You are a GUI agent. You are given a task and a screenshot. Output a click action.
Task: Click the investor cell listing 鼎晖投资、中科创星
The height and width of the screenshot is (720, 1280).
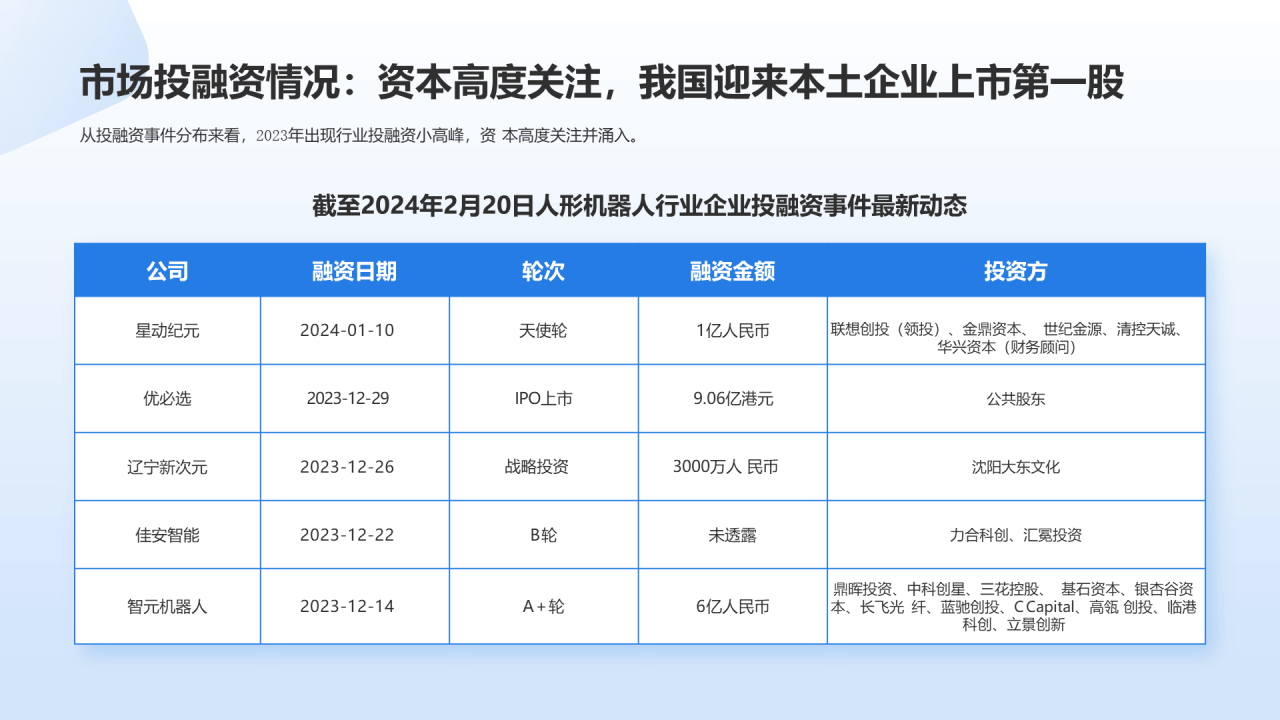[1016, 606]
